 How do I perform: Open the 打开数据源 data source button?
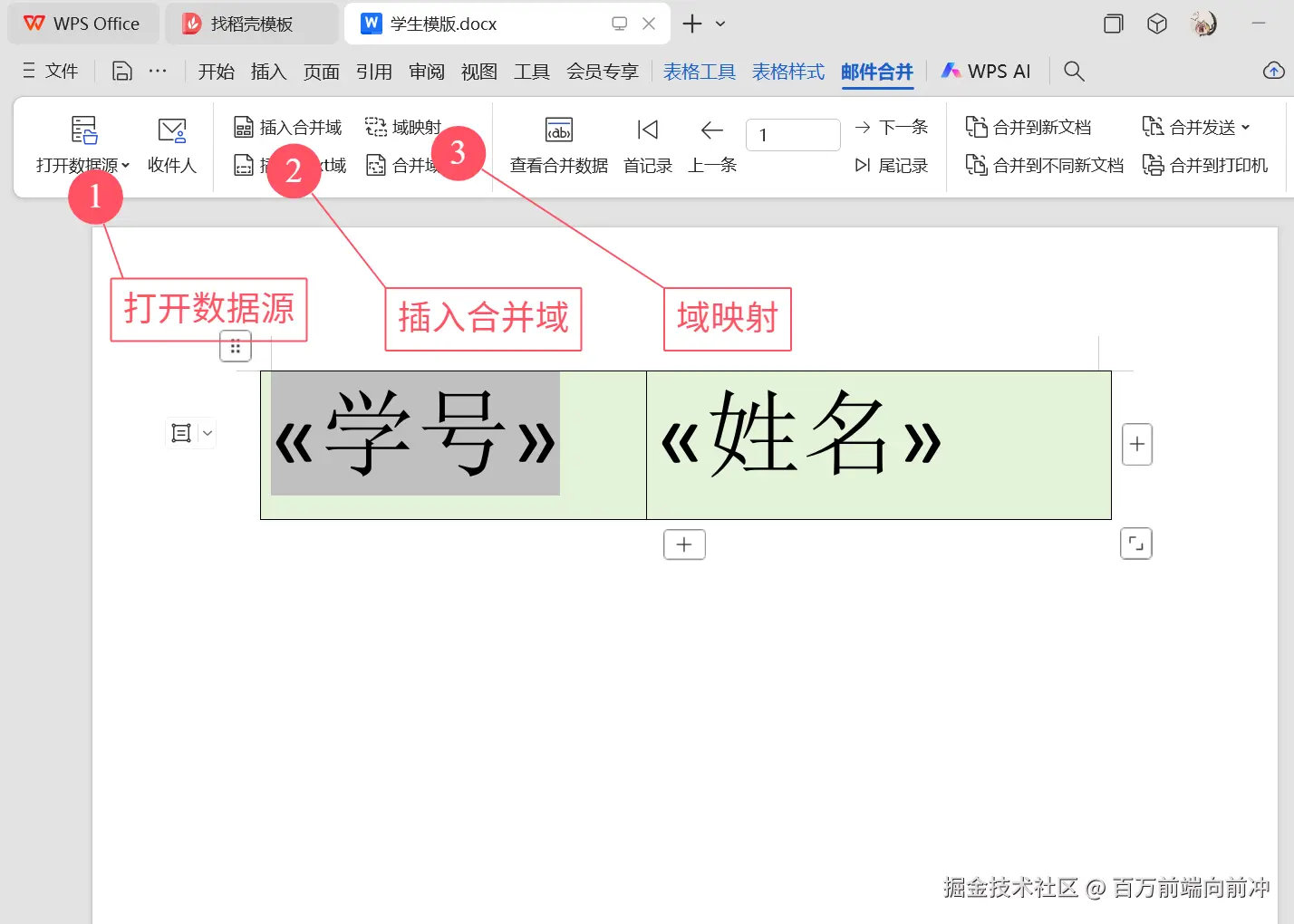click(x=82, y=145)
